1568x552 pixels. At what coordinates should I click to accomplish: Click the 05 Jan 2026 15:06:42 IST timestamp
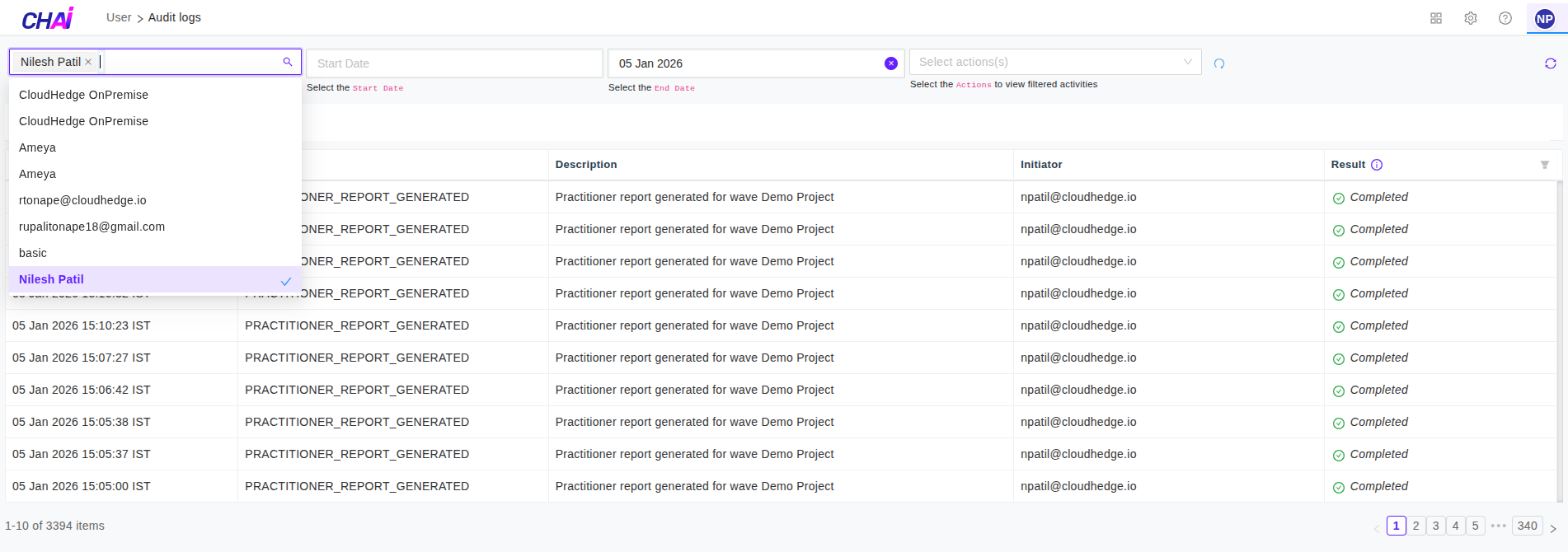coord(82,390)
